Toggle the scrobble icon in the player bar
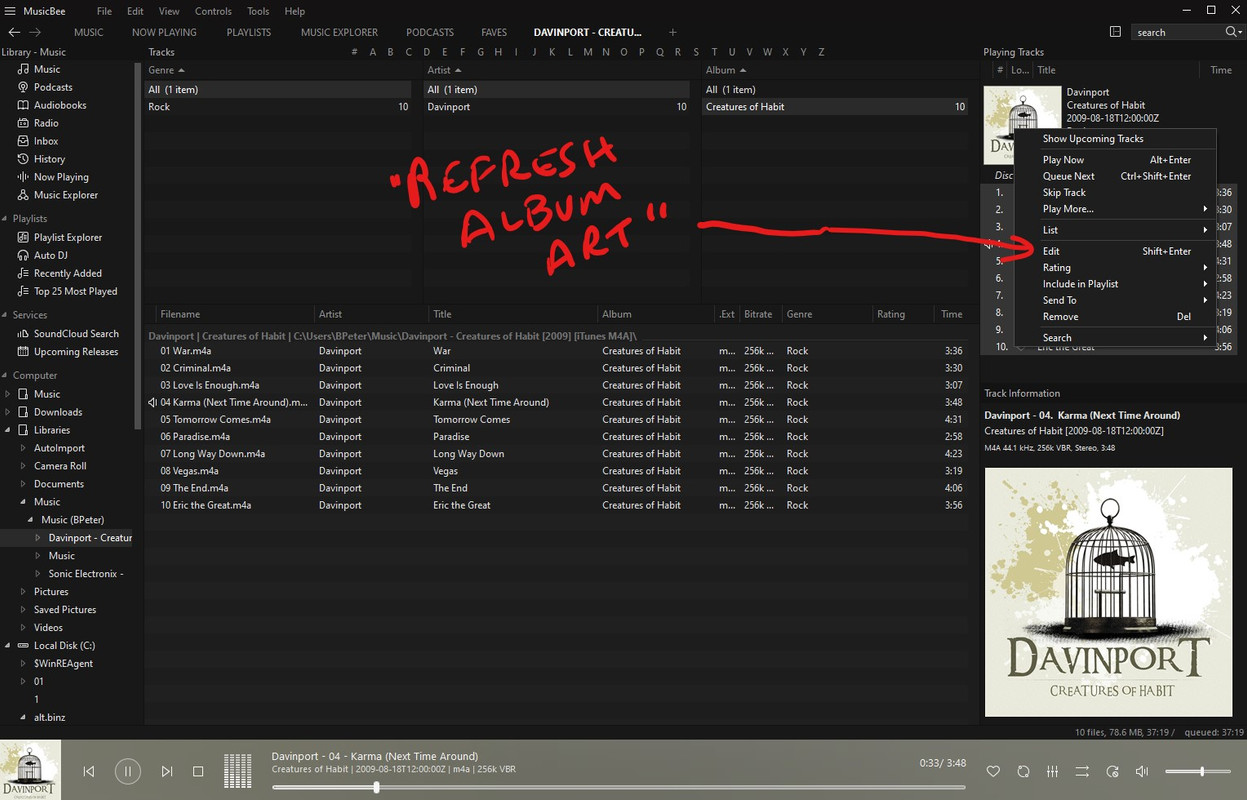The width and height of the screenshot is (1247, 800). 1023,771
